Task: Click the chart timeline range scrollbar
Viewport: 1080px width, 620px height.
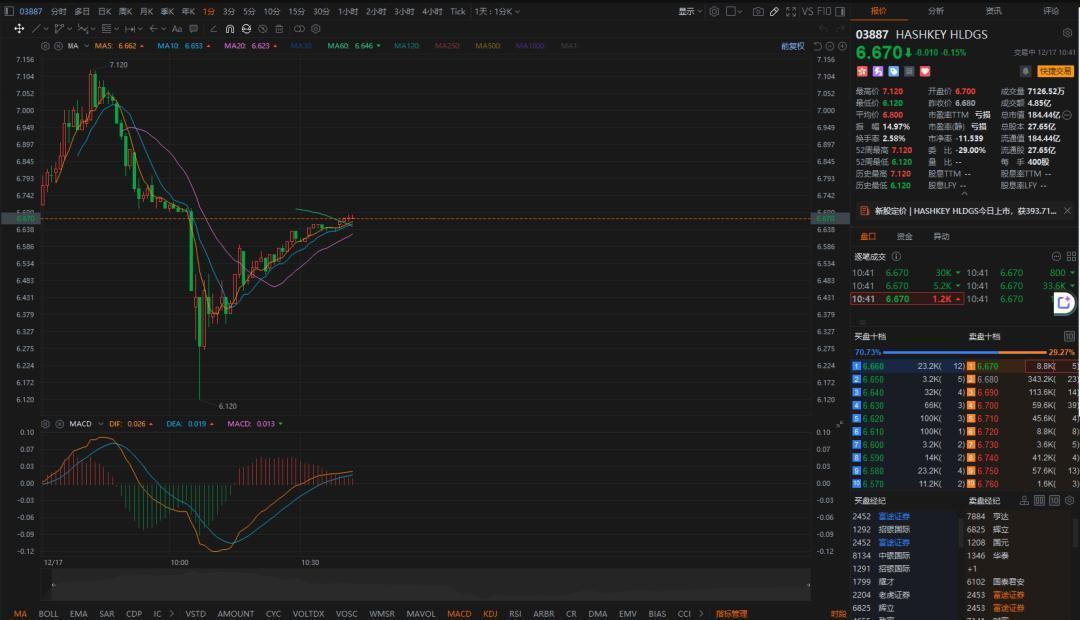Action: (425, 583)
